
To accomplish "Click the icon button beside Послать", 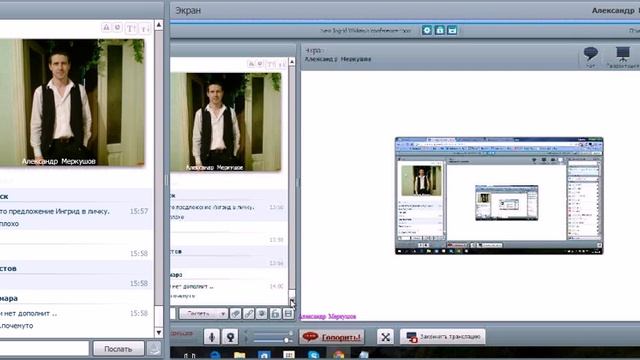I will (154, 349).
